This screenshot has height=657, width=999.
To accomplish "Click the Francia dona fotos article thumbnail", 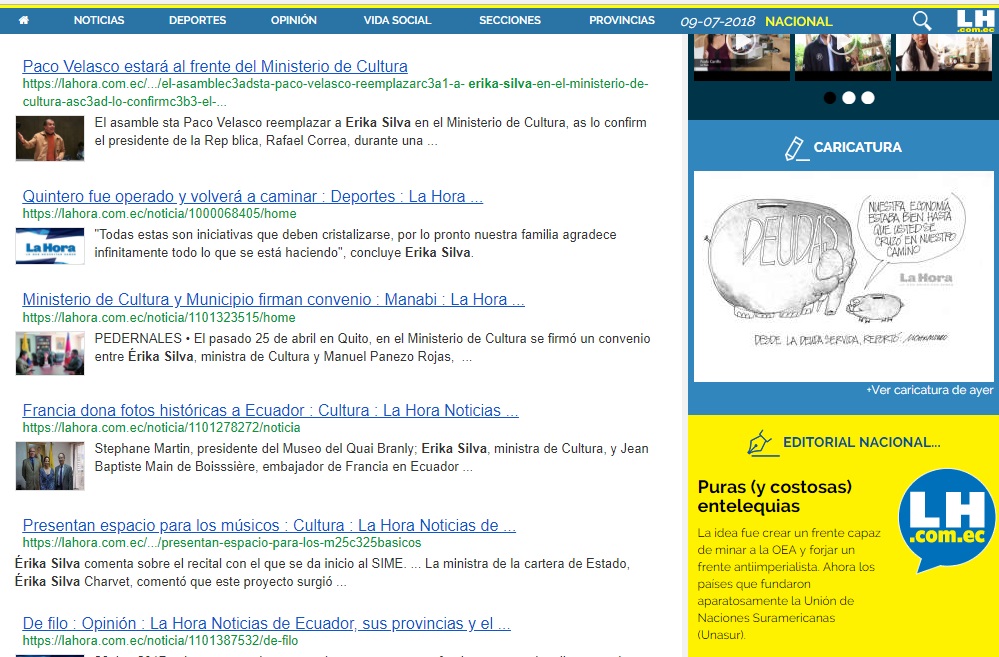I will click(x=50, y=466).
